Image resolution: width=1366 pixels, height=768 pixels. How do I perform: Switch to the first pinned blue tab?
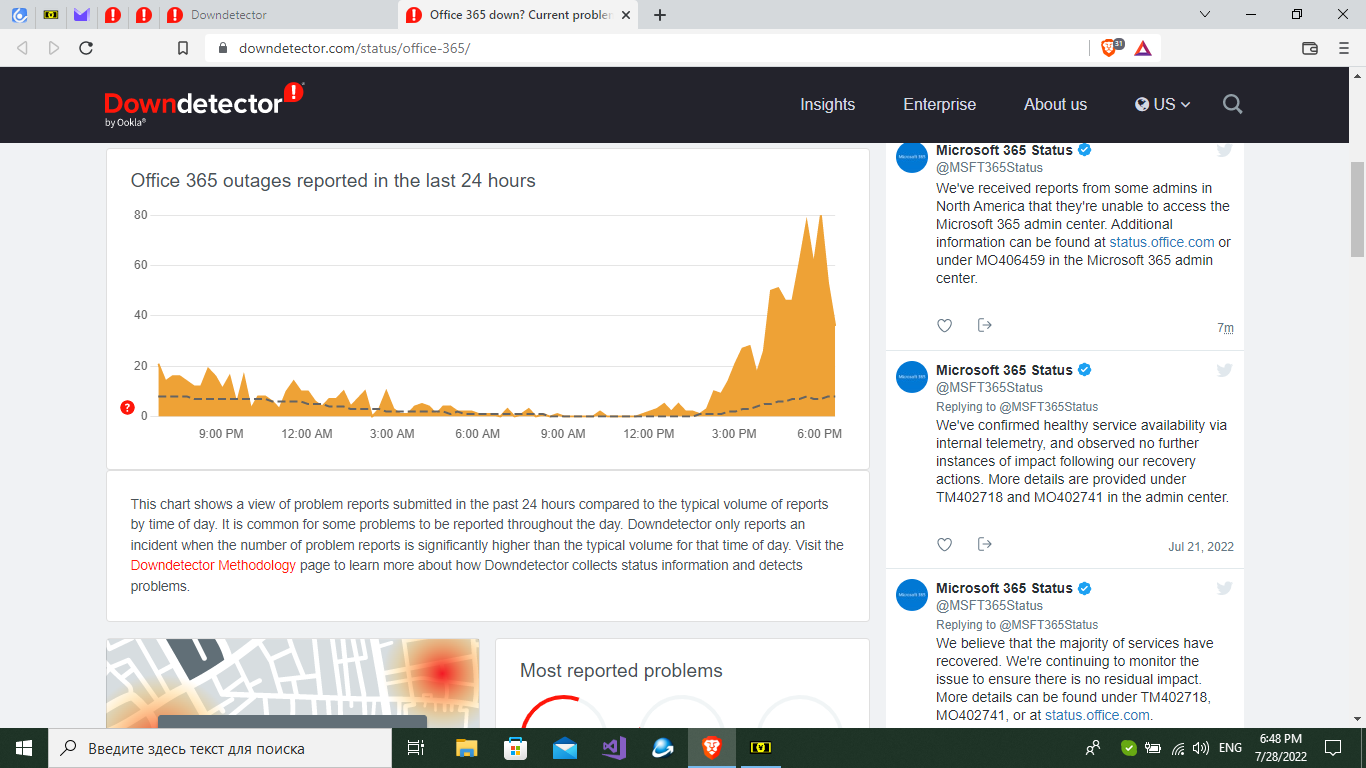coord(19,15)
